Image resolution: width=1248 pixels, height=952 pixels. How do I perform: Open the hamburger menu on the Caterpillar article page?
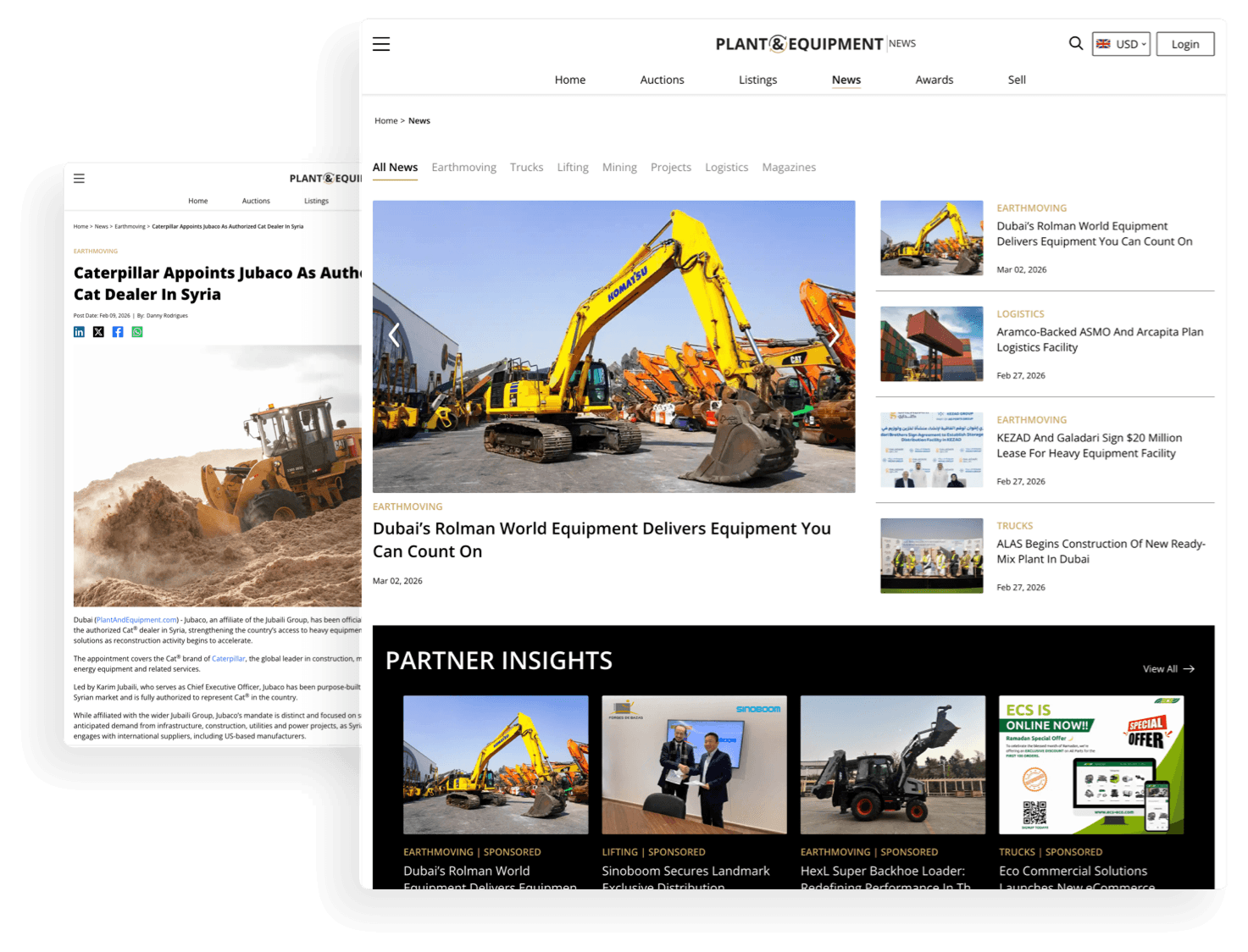click(79, 179)
